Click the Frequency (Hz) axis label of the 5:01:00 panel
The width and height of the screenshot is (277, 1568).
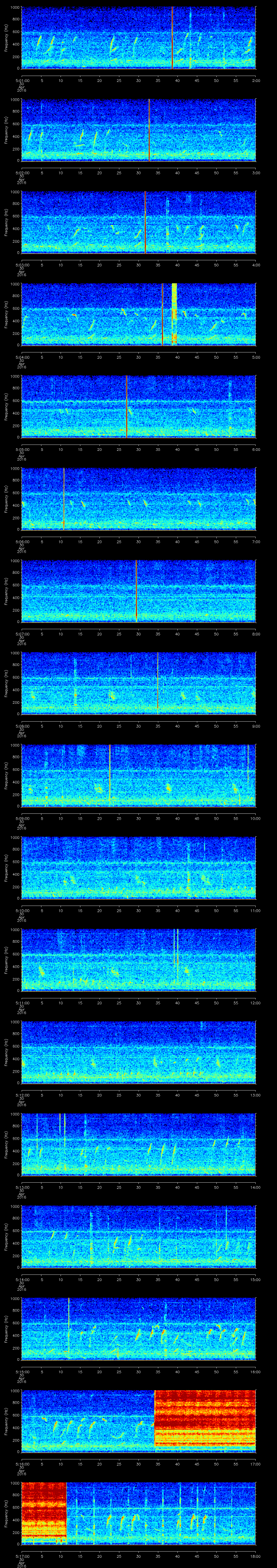tap(6, 38)
